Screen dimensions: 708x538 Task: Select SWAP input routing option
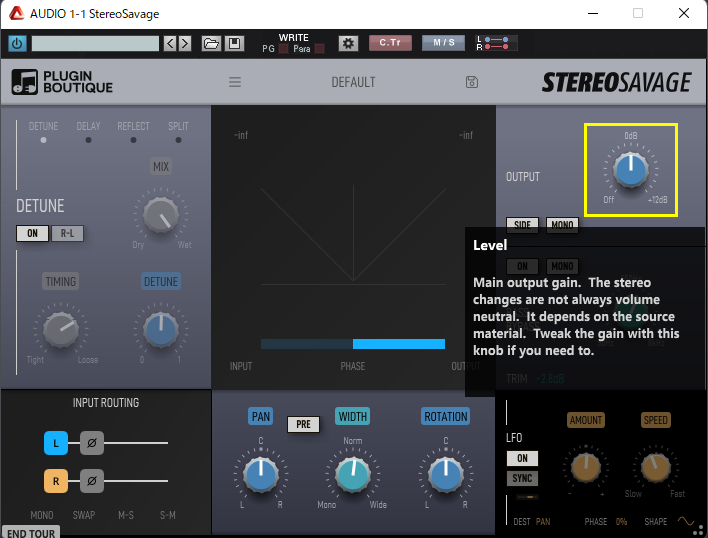[84, 515]
